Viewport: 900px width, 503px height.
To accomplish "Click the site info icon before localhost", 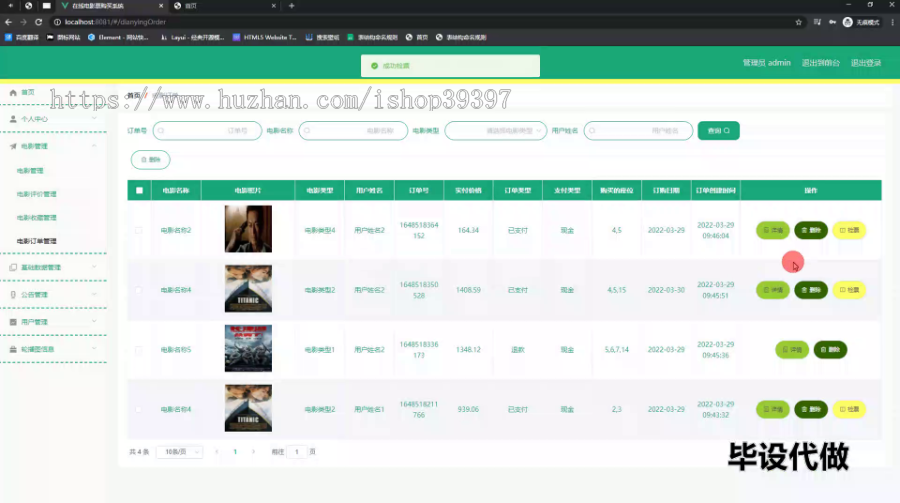I will coord(57,22).
